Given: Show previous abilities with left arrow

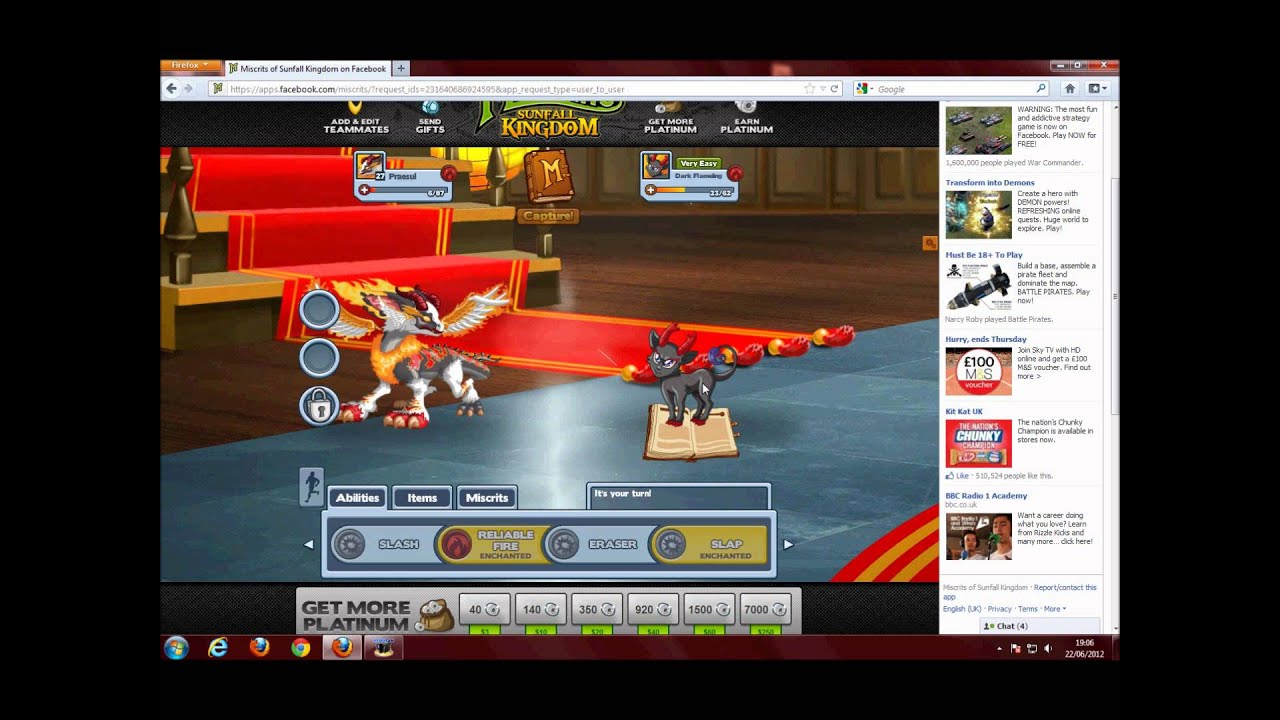Looking at the screenshot, I should [309, 544].
